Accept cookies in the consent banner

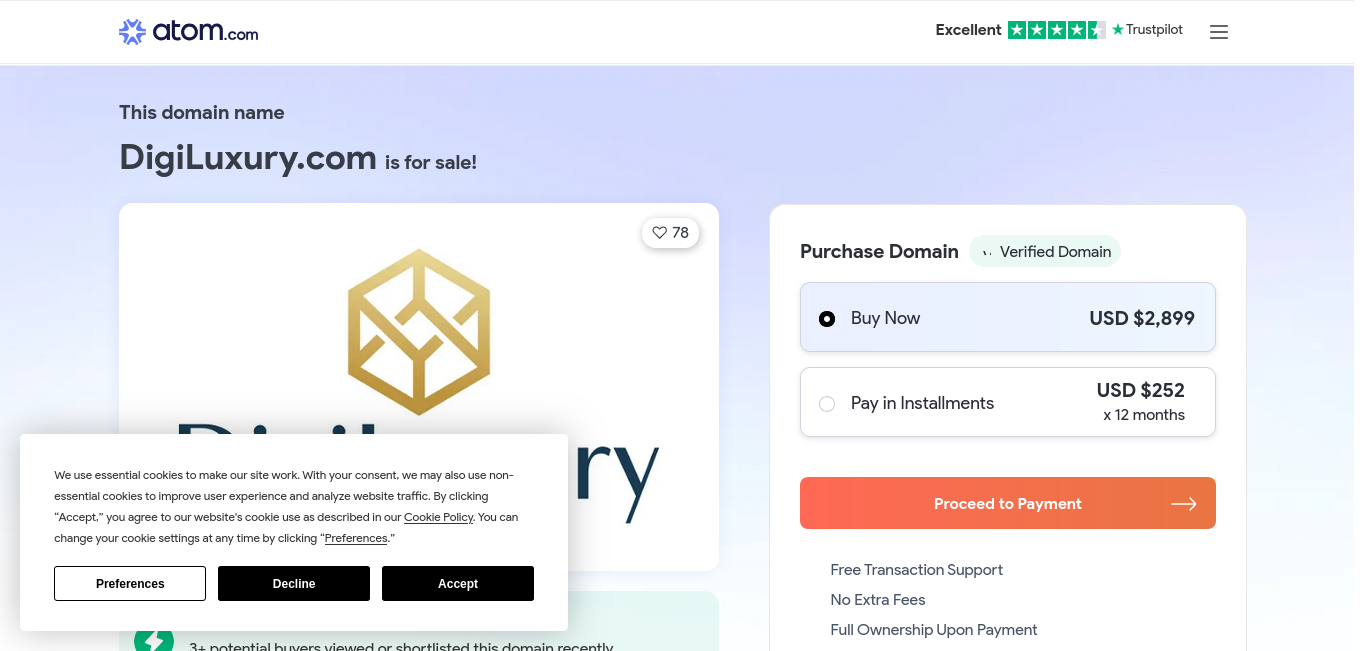coord(458,583)
